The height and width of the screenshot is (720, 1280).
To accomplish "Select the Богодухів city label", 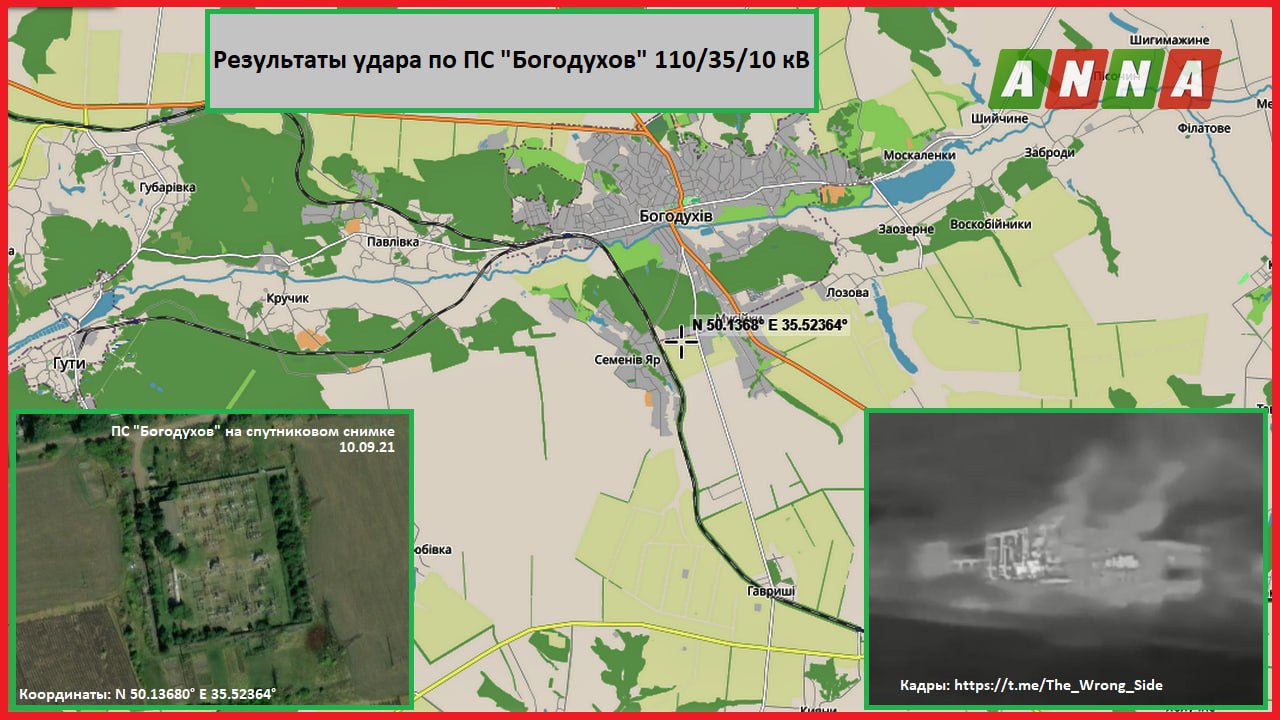I will point(675,216).
